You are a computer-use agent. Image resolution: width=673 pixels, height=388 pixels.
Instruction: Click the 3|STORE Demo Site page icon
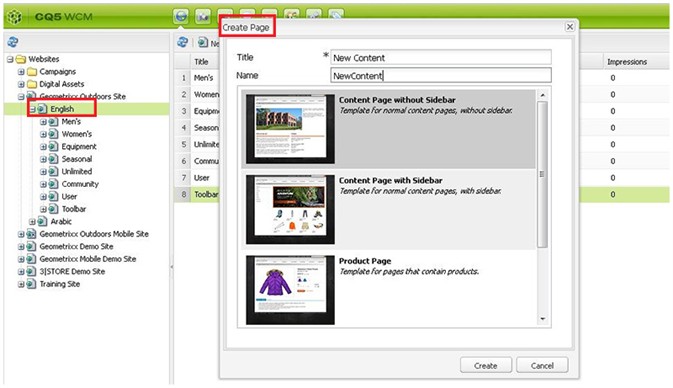pos(31,271)
